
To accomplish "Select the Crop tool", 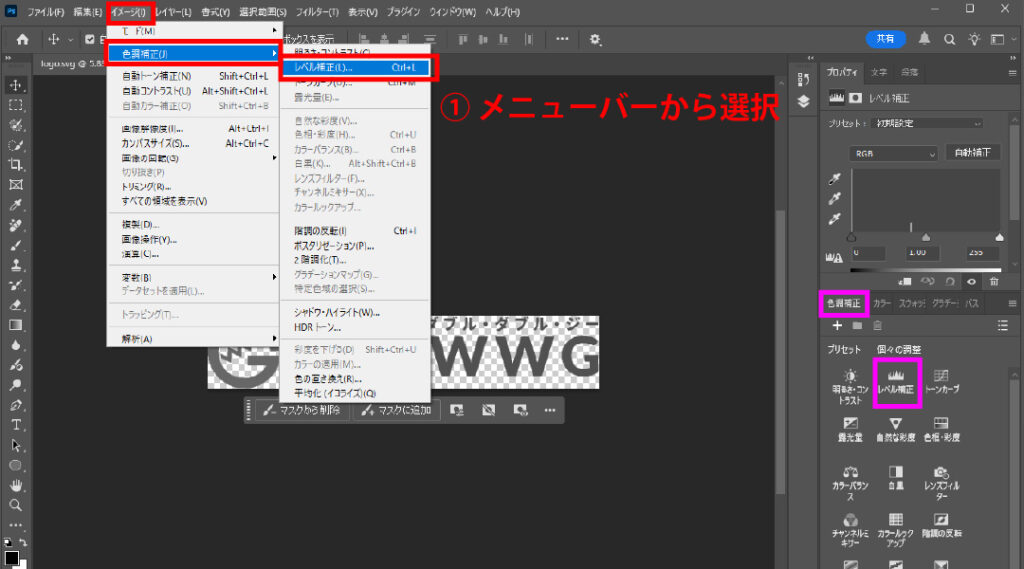I will [x=15, y=165].
